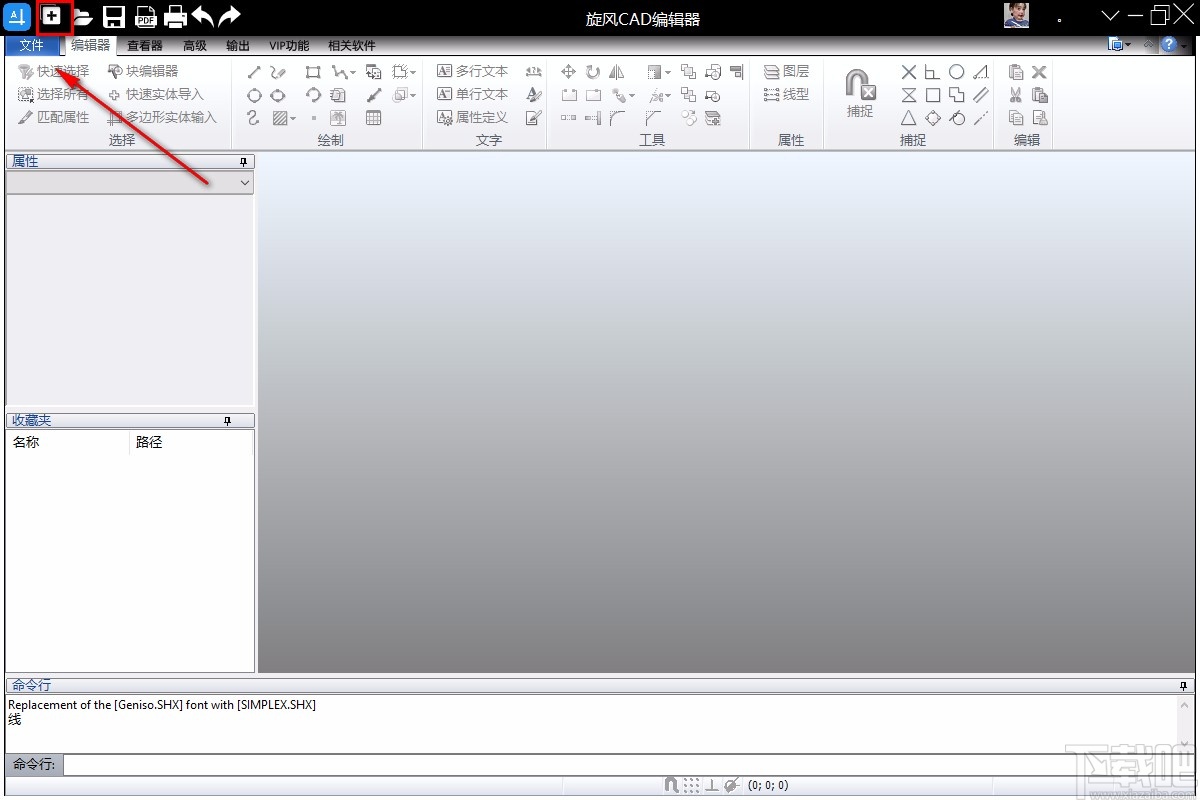1200x800 pixels.
Task: Click the copy icon in the edit group
Action: 1016,118
